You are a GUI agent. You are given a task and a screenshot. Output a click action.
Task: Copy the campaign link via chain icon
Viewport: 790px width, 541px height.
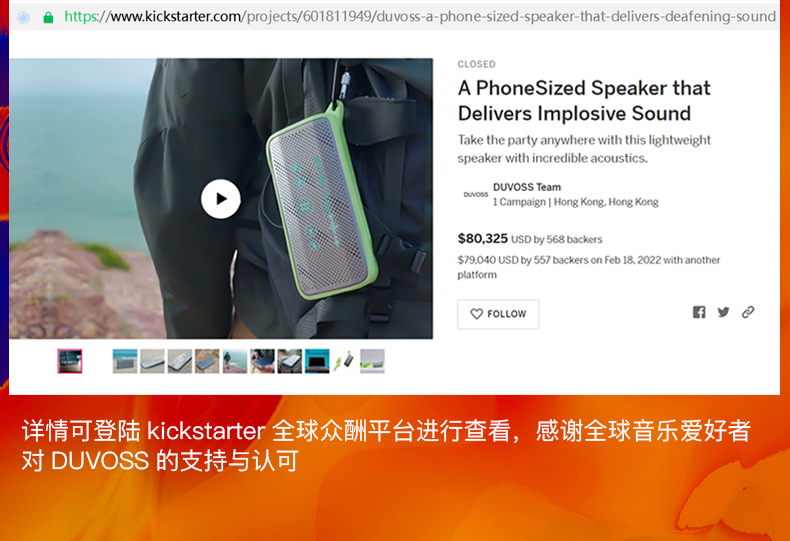748,312
